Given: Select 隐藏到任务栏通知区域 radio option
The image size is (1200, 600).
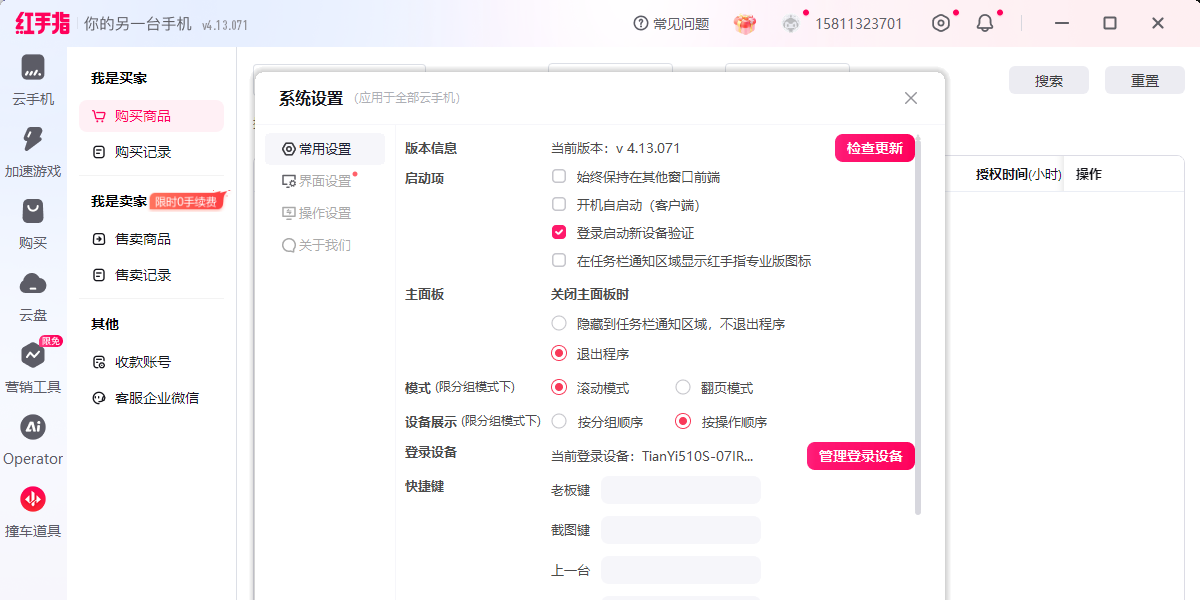Looking at the screenshot, I should pos(559,324).
